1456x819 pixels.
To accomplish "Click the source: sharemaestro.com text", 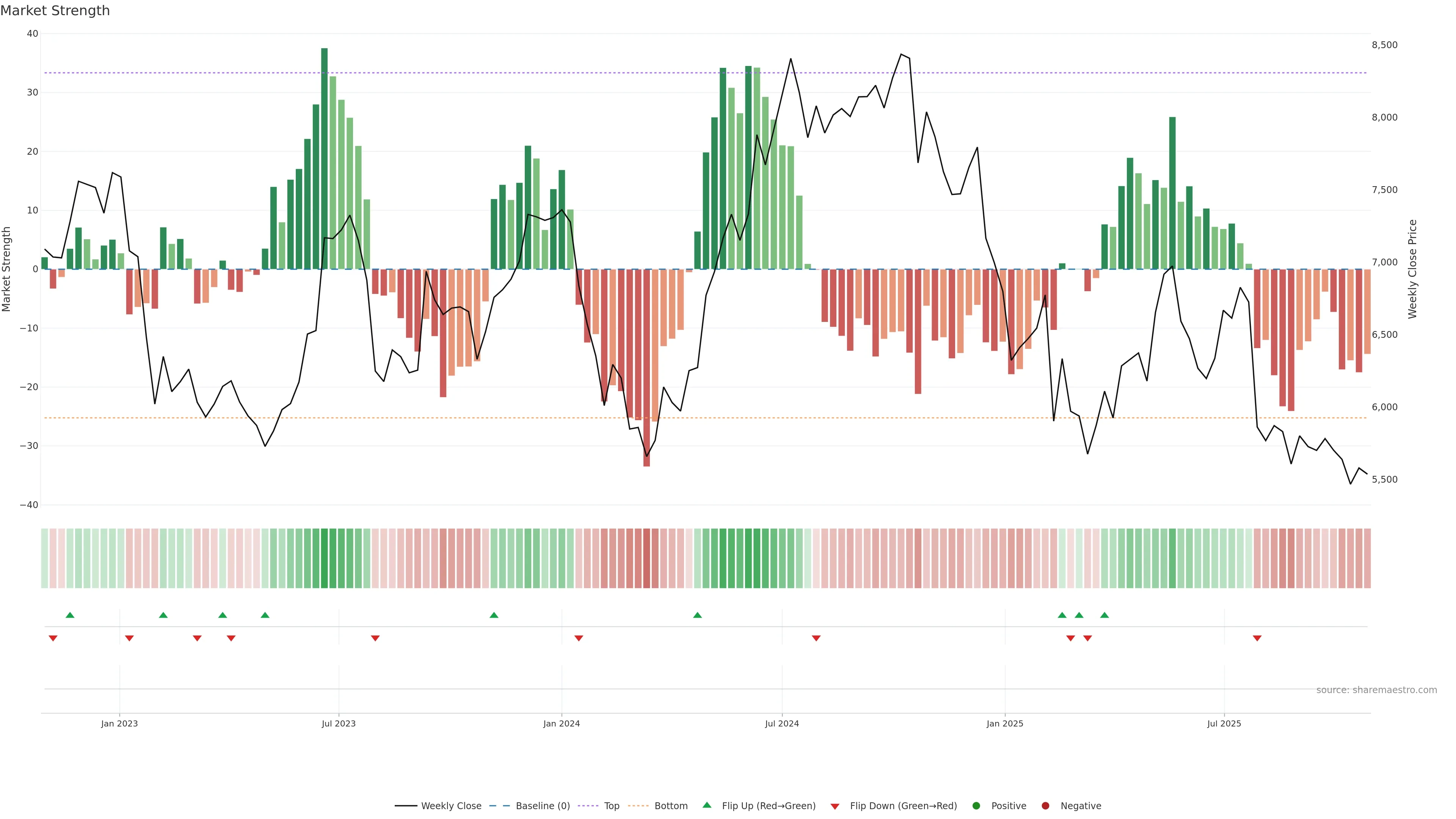I will [1376, 690].
